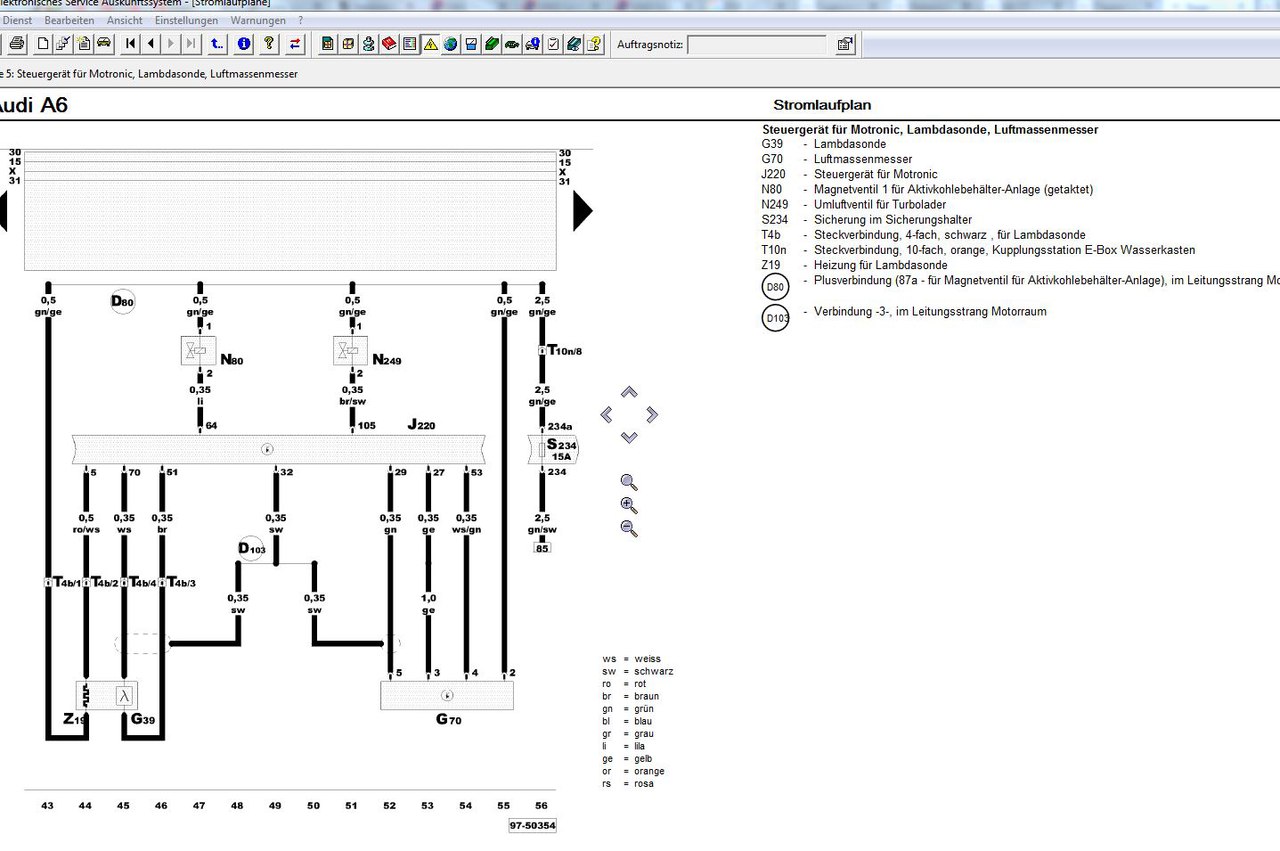Click the red book toolbar icon
The image size is (1280, 851).
click(x=389, y=44)
